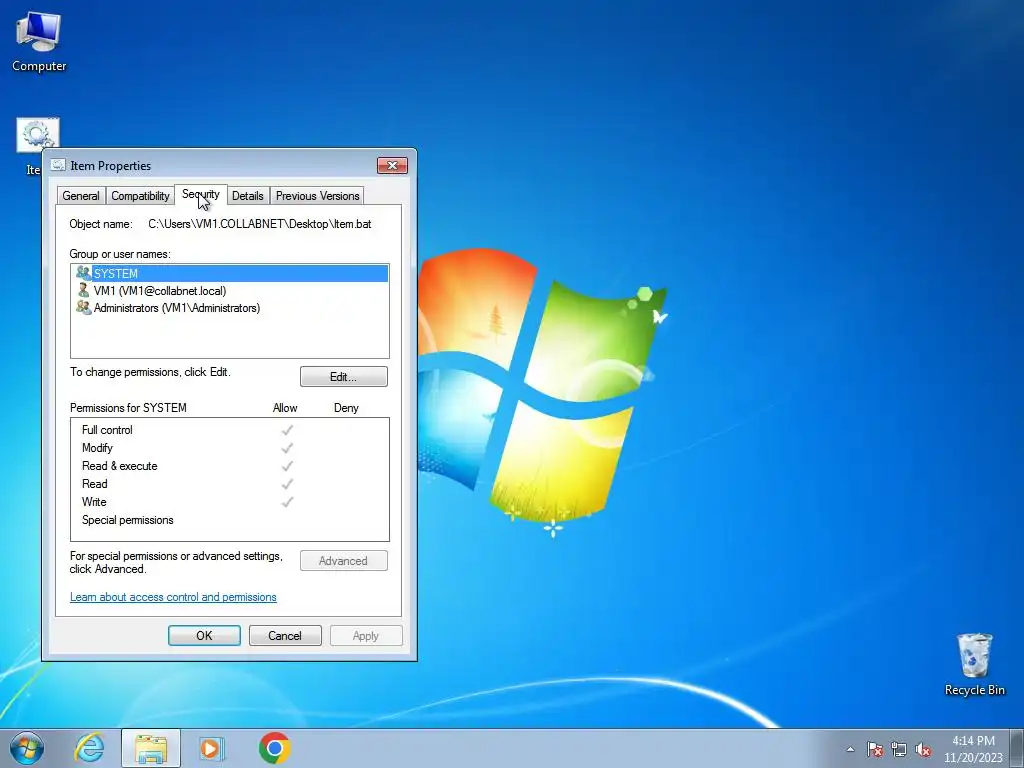Click the Show desktop button on taskbar
Viewport: 1024px width, 768px height.
(x=1017, y=748)
